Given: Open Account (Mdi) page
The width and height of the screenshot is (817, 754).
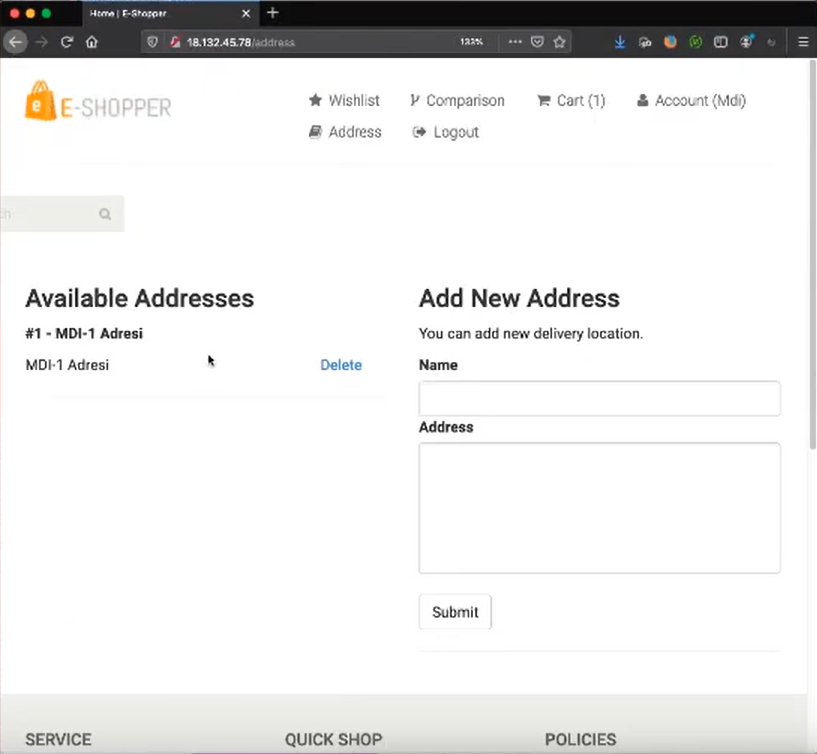Looking at the screenshot, I should (691, 100).
